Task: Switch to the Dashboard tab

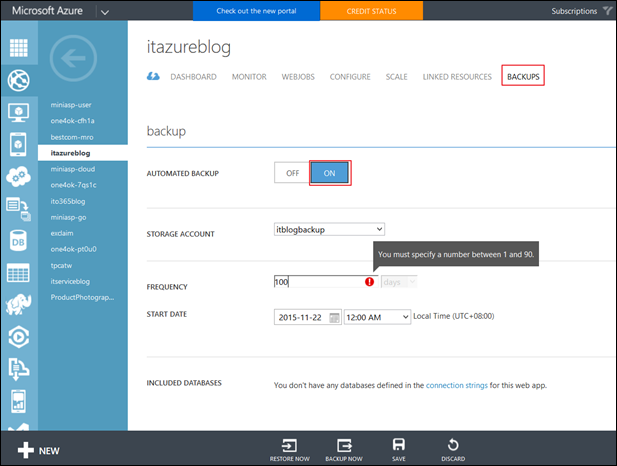Action: point(193,77)
